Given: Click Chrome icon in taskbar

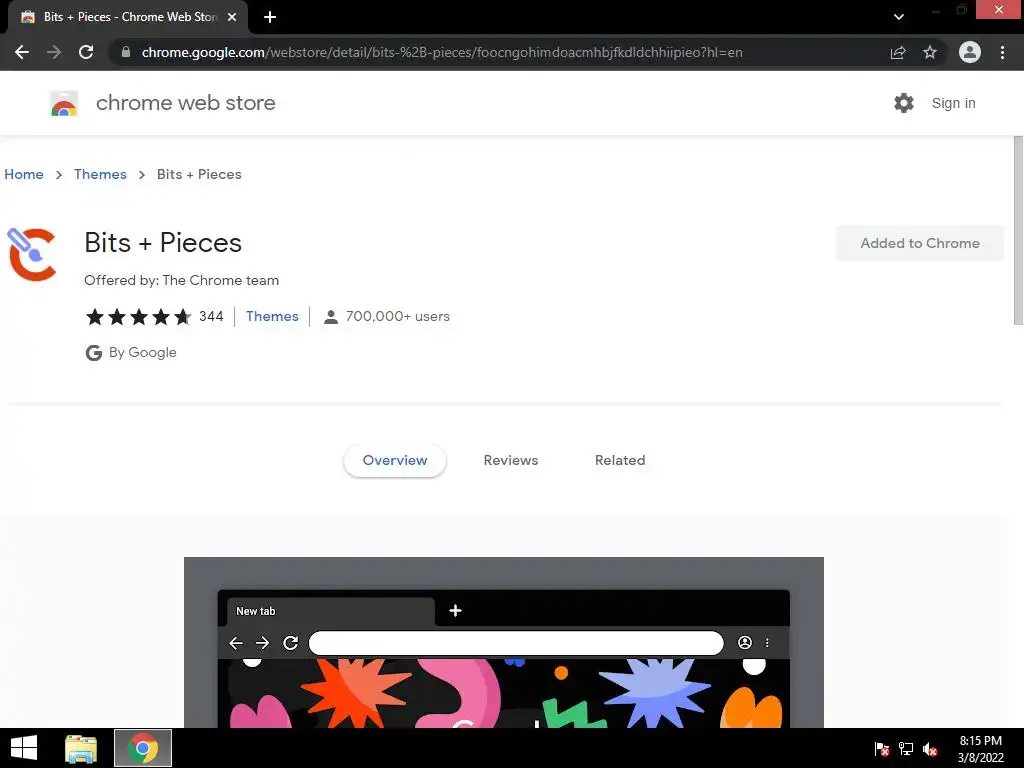Looking at the screenshot, I should tap(143, 748).
